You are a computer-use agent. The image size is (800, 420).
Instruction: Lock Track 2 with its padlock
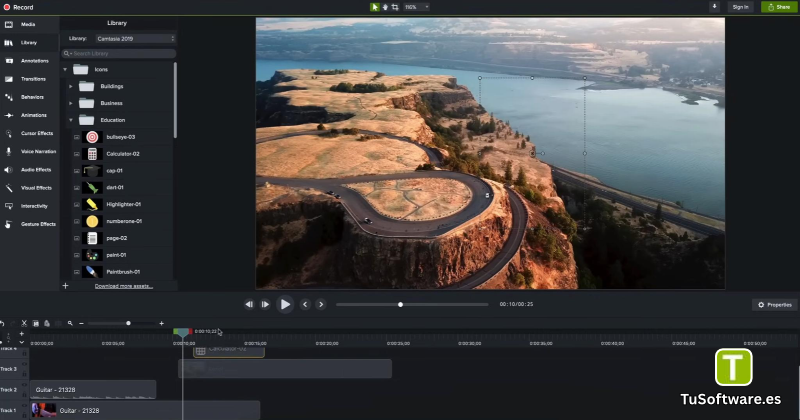pyautogui.click(x=24, y=395)
